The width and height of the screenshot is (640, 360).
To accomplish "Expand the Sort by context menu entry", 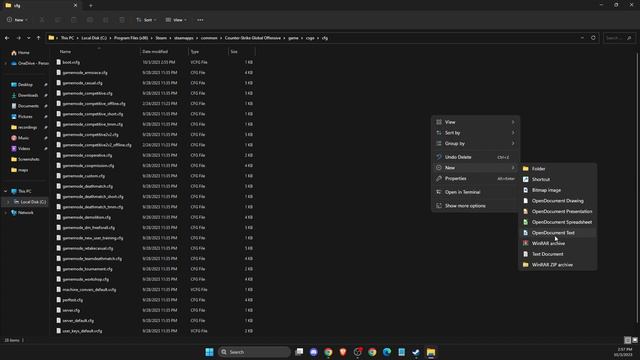I will pyautogui.click(x=475, y=133).
